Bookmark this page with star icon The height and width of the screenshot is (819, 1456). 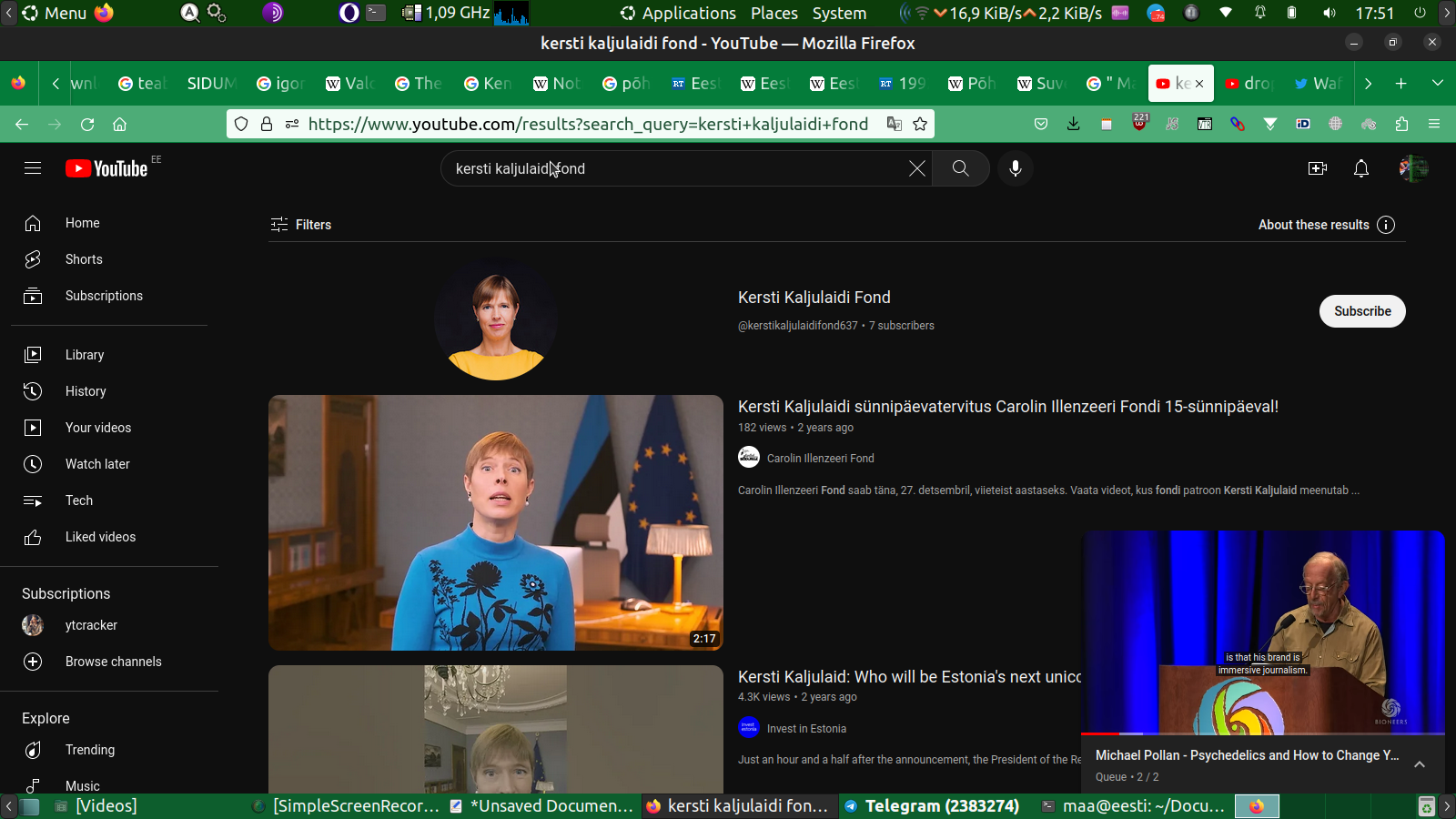[x=920, y=124]
